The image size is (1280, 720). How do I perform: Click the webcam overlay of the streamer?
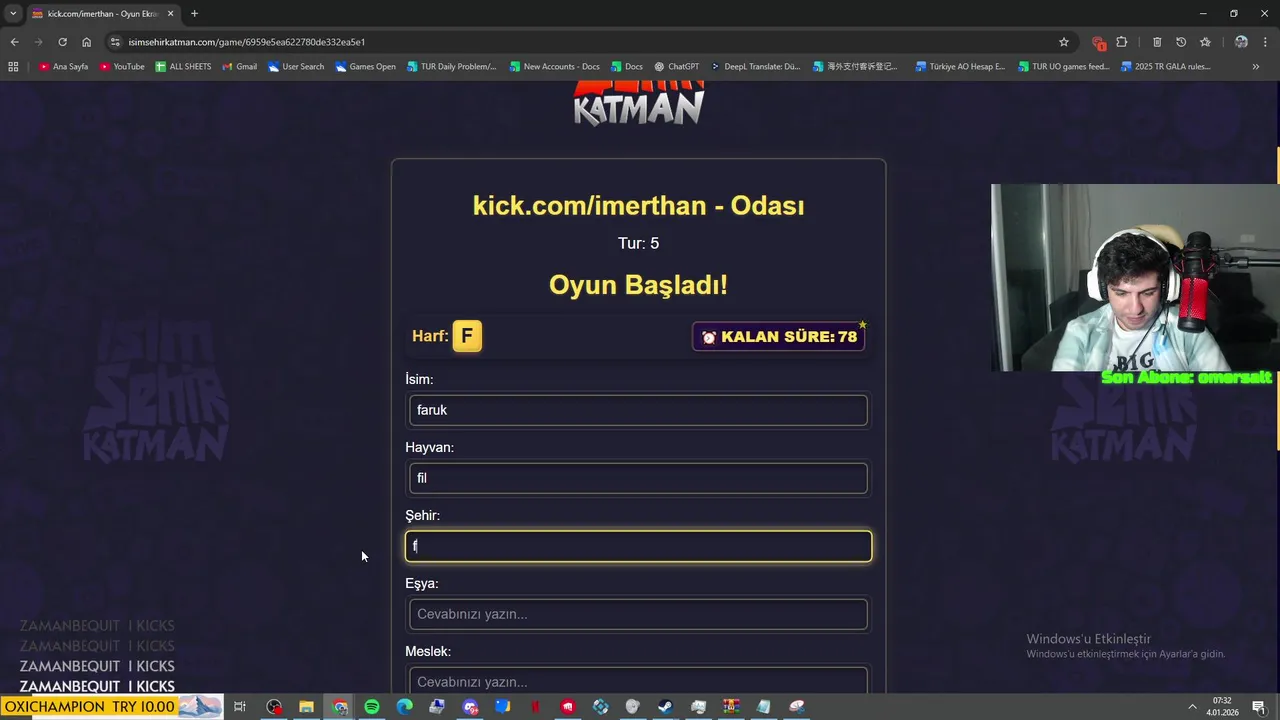(1135, 278)
